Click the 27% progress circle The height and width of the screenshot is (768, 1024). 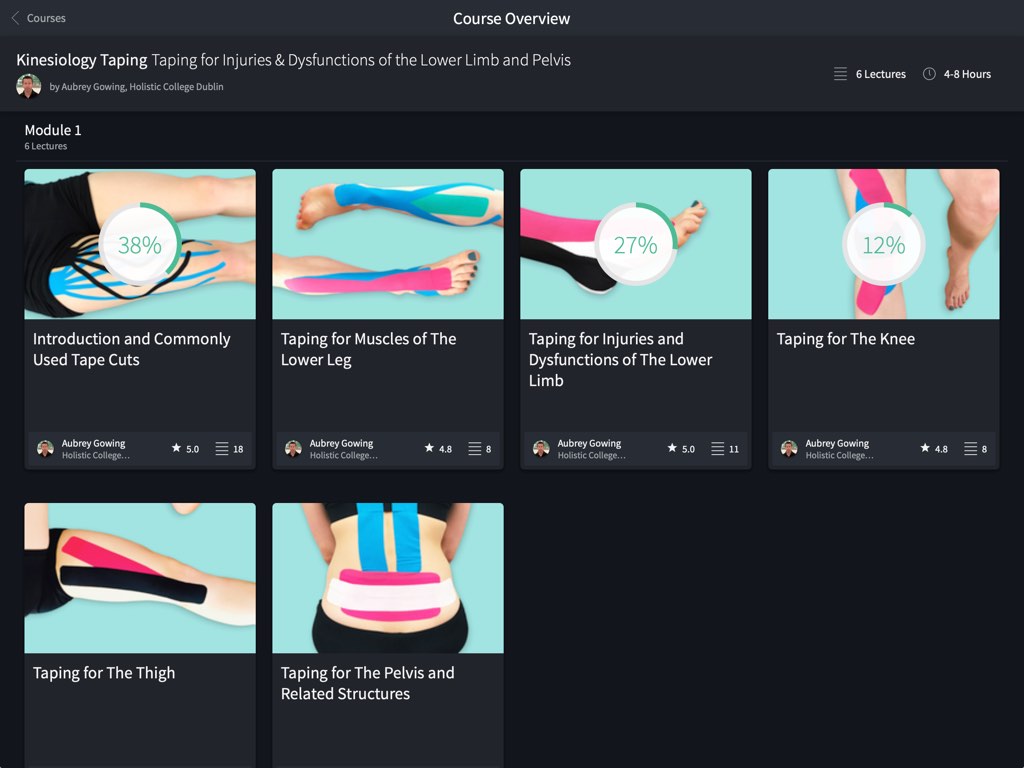(x=635, y=244)
